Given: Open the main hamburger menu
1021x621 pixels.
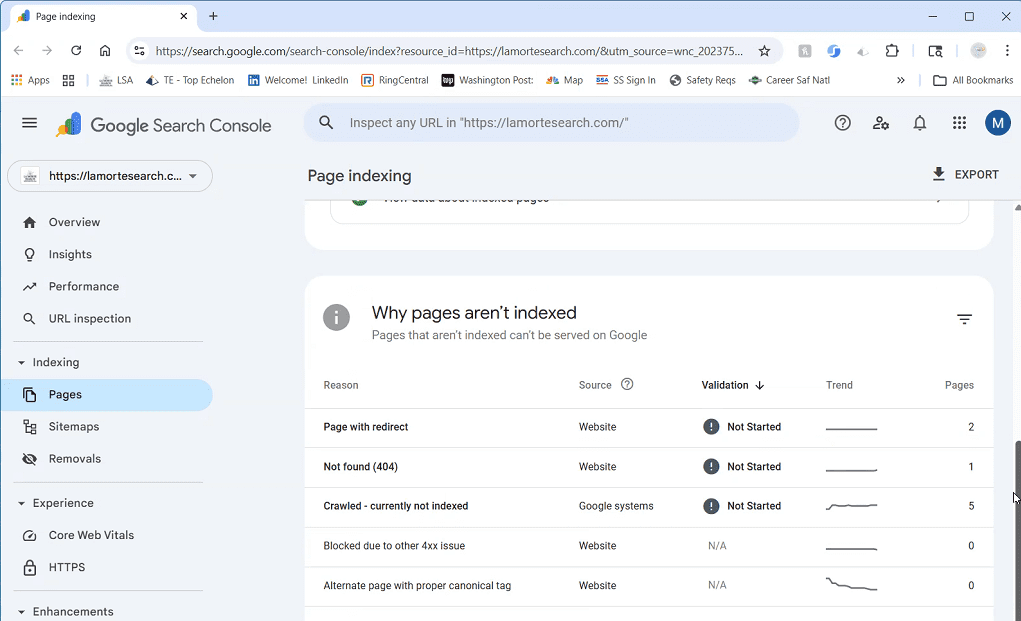Looking at the screenshot, I should tap(29, 123).
